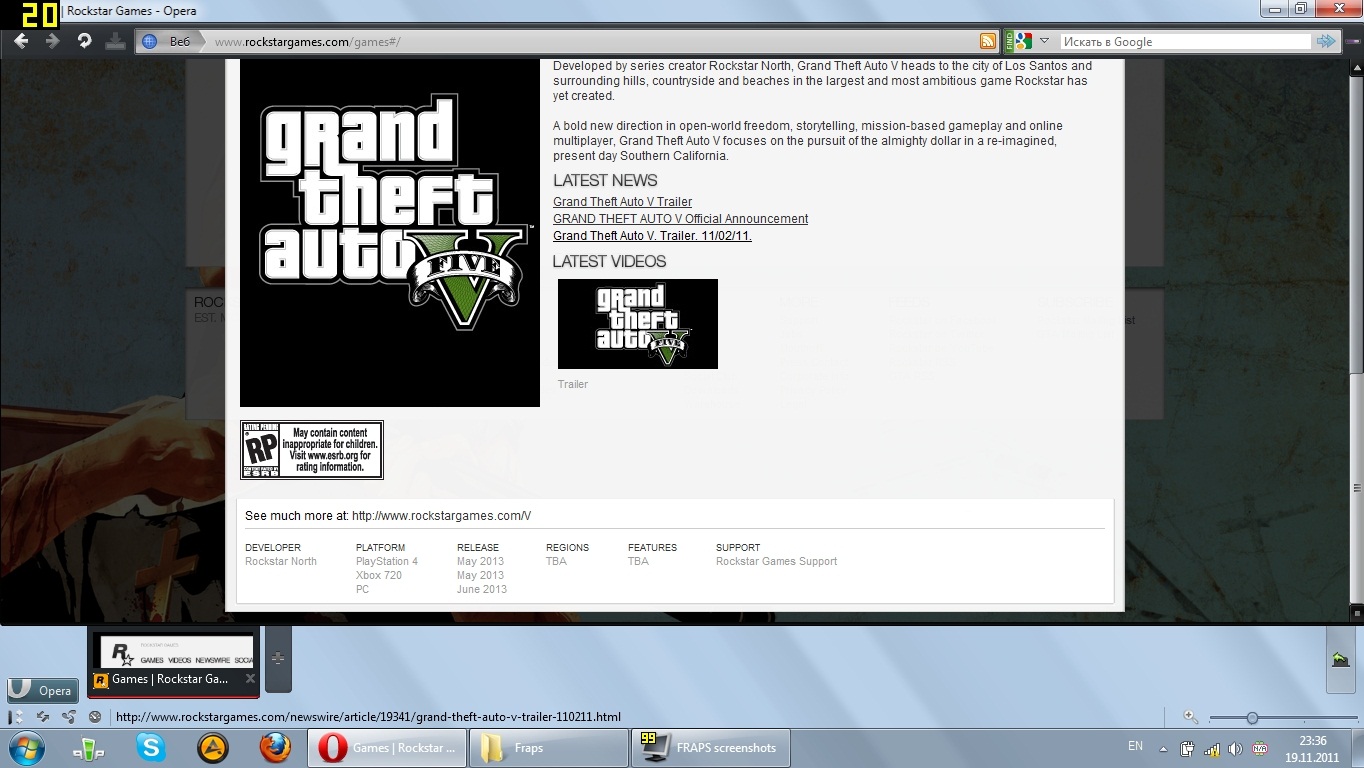The width and height of the screenshot is (1364, 768).
Task: Go back with the browser back arrow
Action: (x=21, y=41)
